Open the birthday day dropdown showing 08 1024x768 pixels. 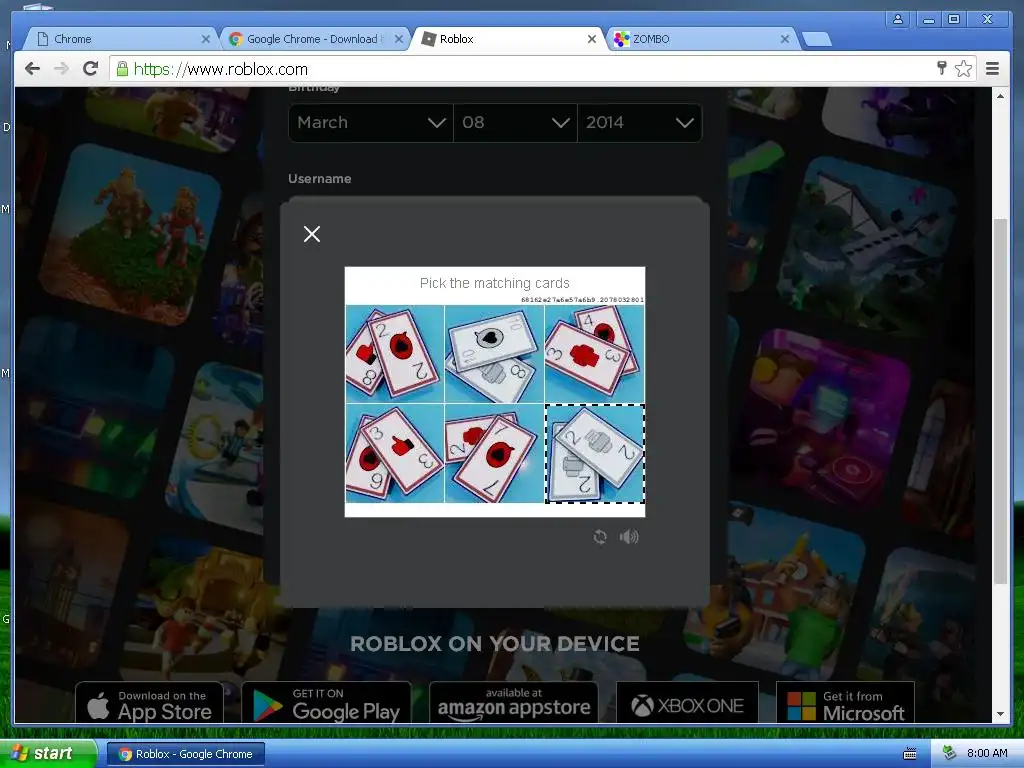click(x=515, y=122)
